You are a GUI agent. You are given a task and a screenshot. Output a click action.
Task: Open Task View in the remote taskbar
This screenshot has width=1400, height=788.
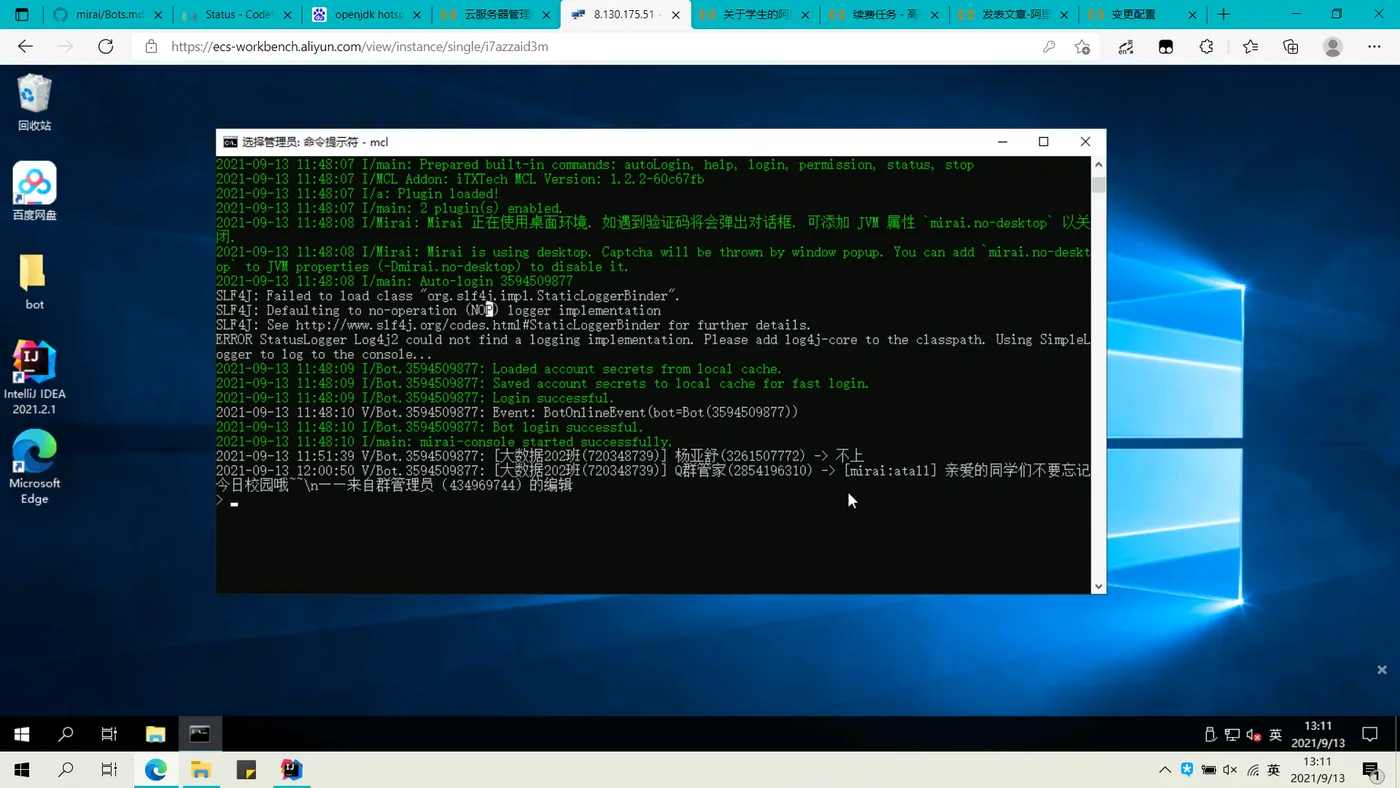coord(109,734)
